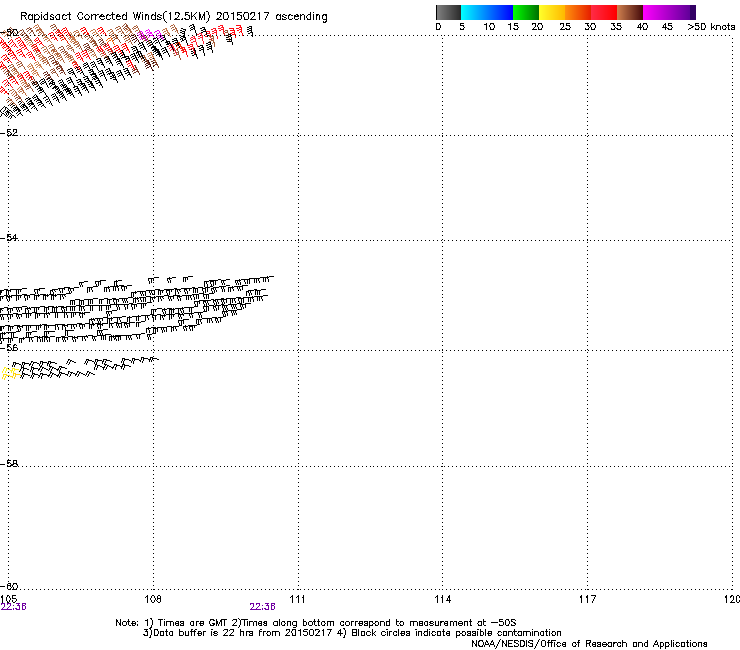Click the black wind barb swath above -56
Image resolution: width=740 pixels, height=650 pixels.
(137, 309)
